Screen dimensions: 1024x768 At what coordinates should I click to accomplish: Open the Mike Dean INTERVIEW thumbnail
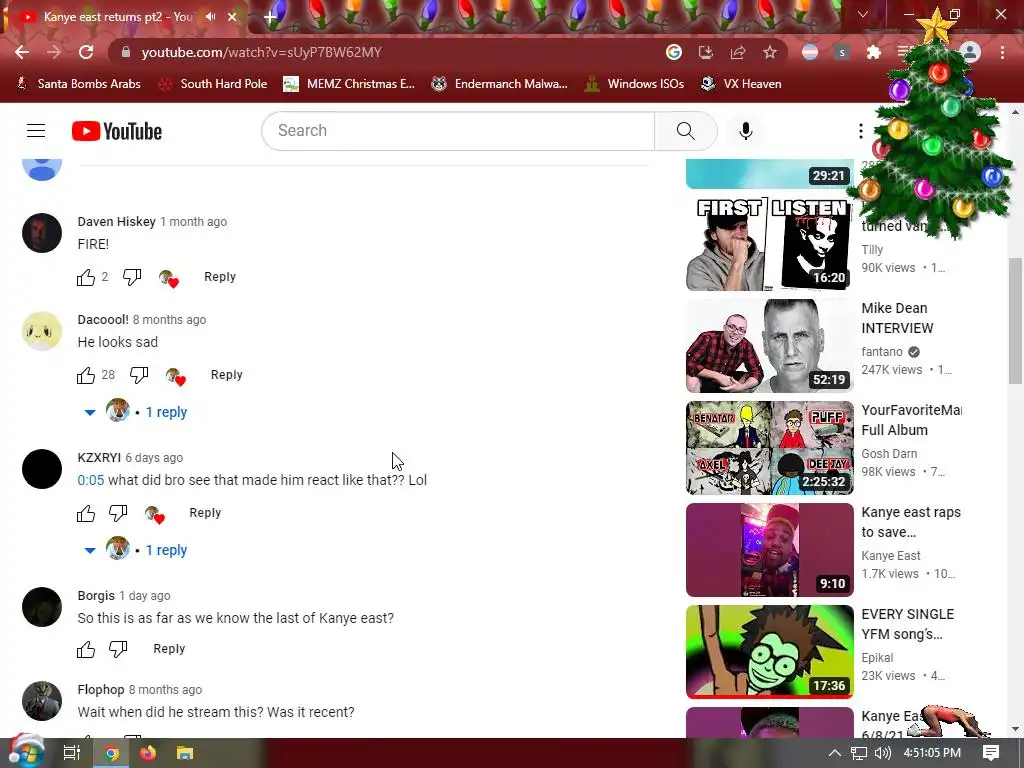click(769, 345)
